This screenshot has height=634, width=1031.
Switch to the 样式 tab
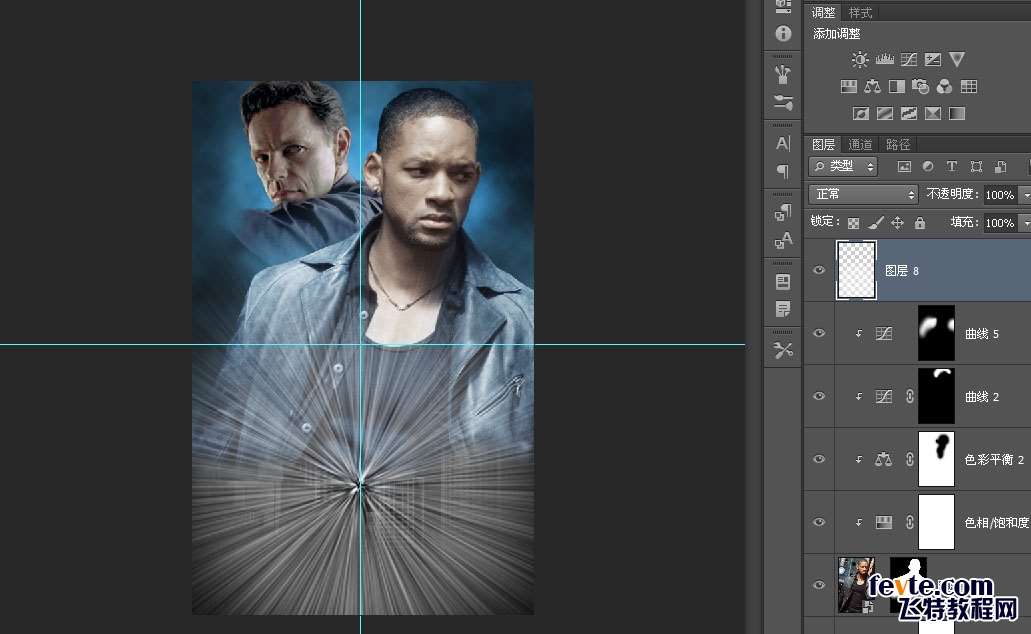(x=860, y=12)
